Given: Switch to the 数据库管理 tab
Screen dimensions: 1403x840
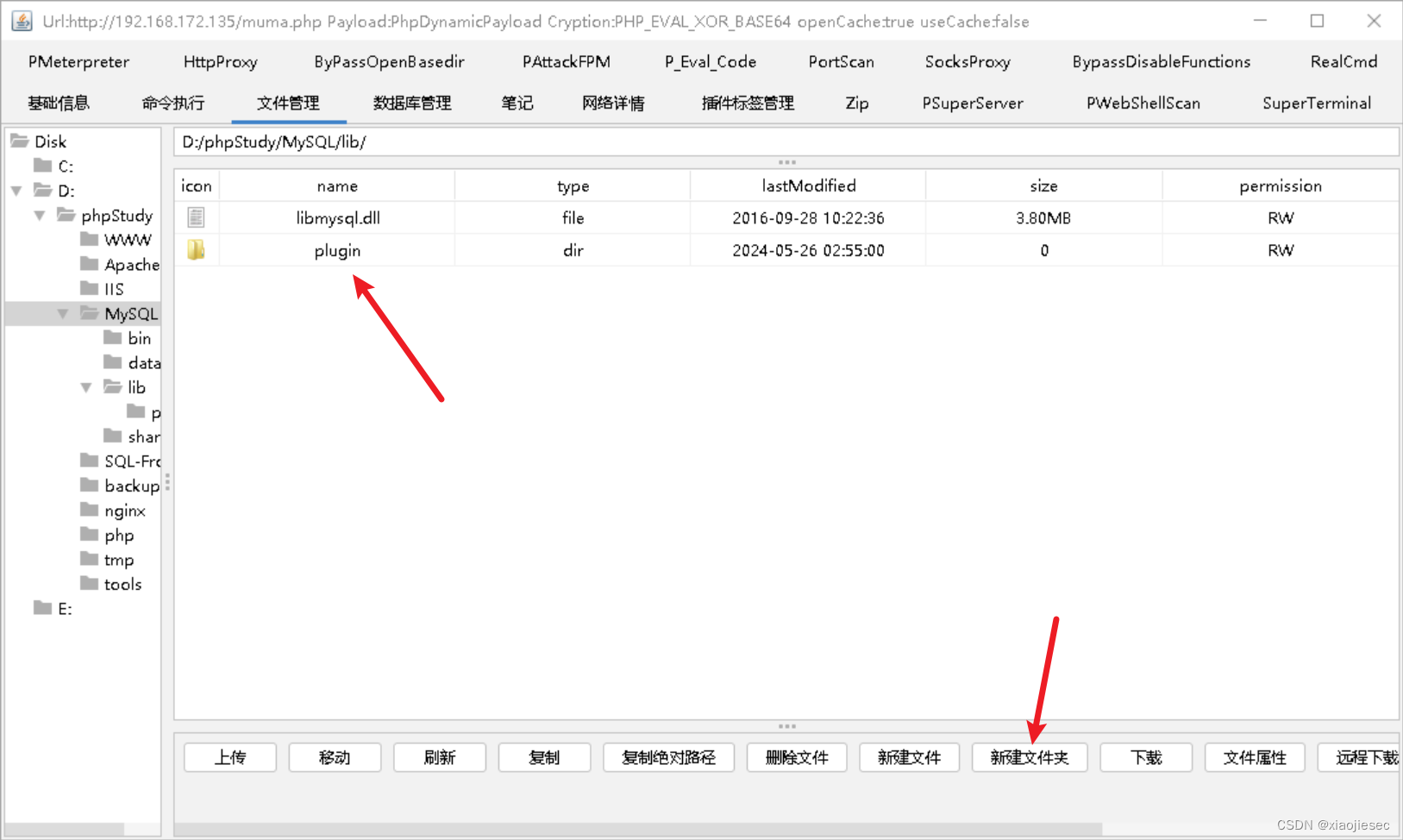Looking at the screenshot, I should [411, 103].
